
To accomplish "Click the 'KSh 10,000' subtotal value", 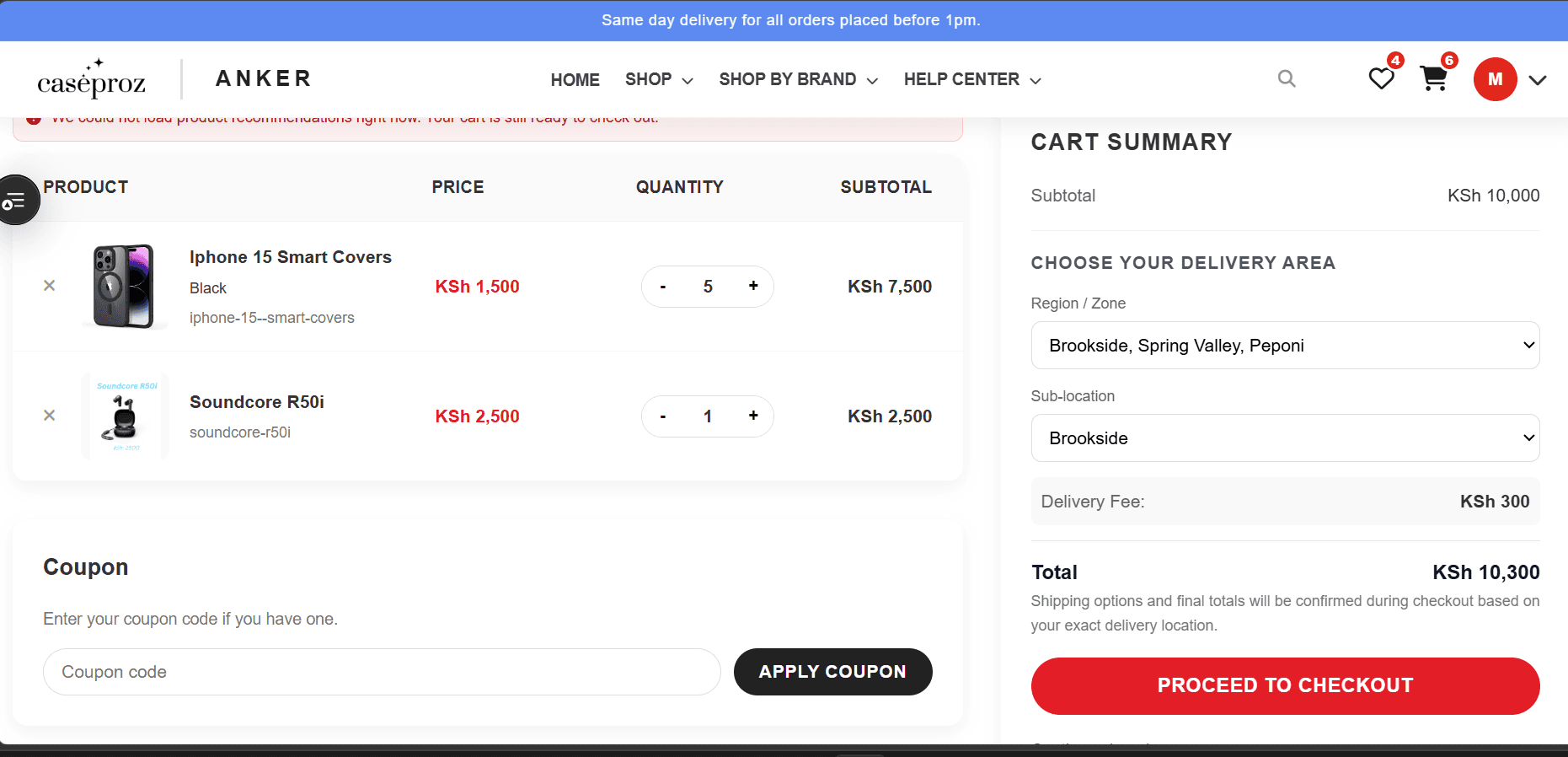I will point(1494,196).
